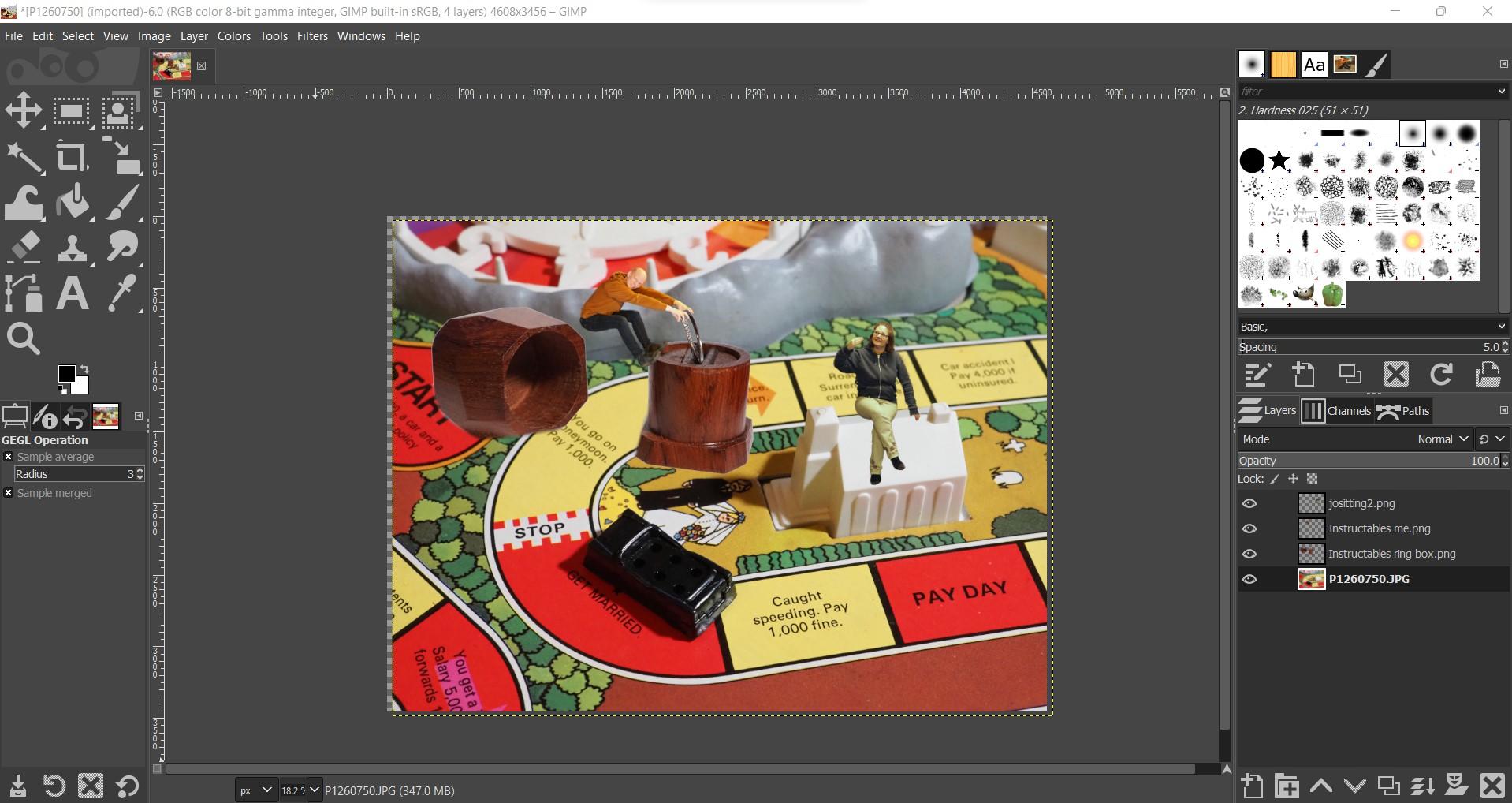Viewport: 1512px width, 803px height.
Task: Open the Tool Options tab configuration menu
Action: (x=139, y=416)
